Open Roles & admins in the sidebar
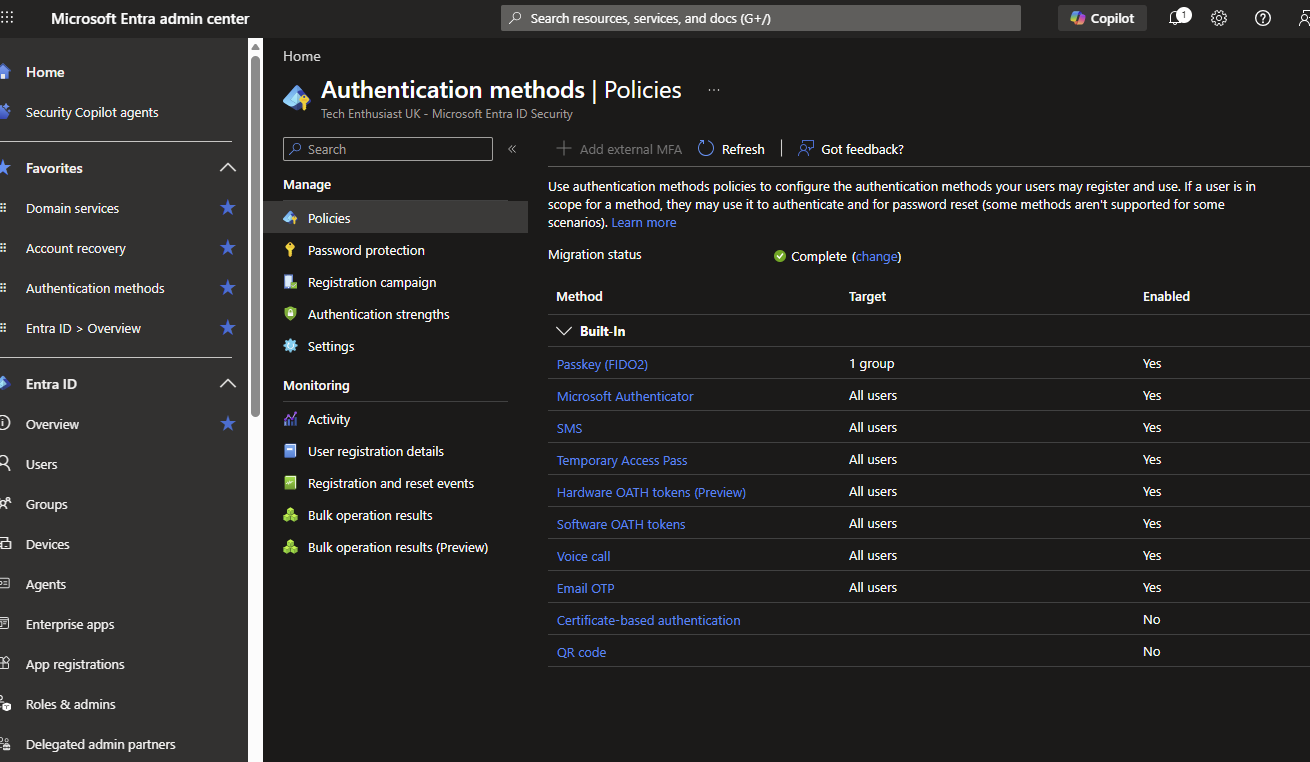 pos(70,704)
